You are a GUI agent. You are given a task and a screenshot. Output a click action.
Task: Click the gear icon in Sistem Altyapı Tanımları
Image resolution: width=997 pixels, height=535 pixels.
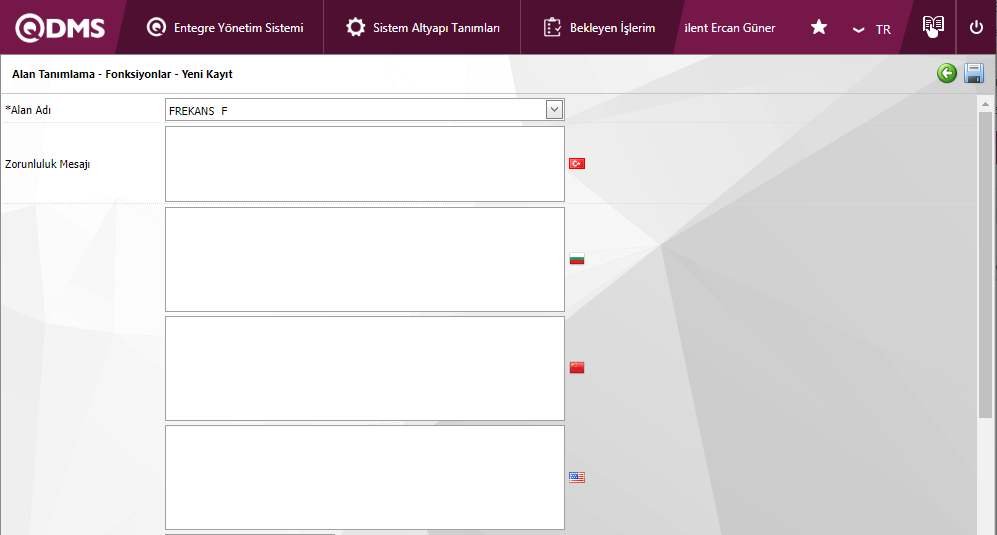tap(355, 27)
